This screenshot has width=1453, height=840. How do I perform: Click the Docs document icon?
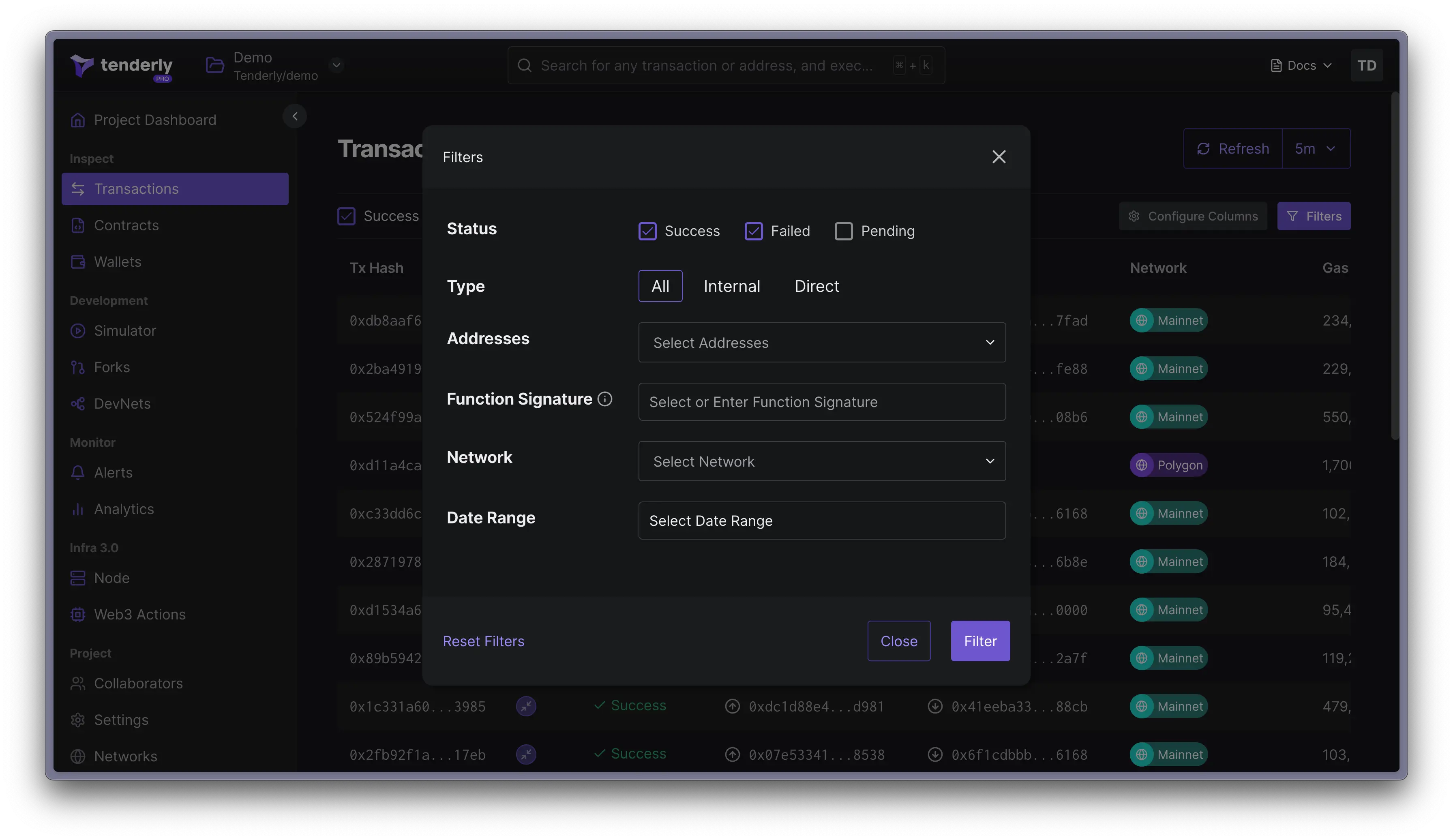(1276, 66)
